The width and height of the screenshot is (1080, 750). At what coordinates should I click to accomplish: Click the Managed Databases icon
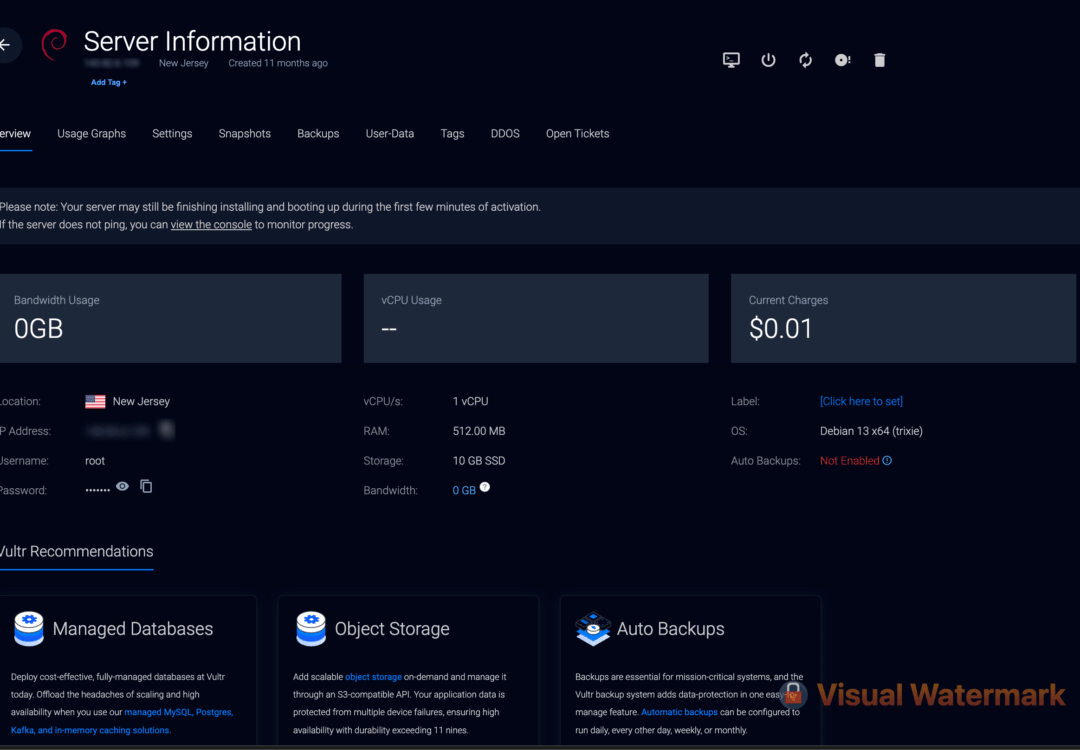[x=29, y=628]
